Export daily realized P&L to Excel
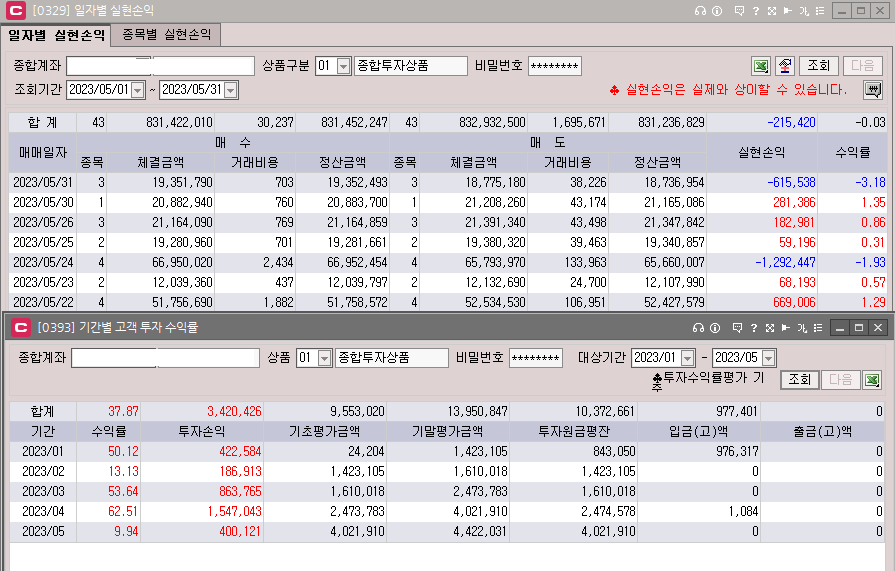Image resolution: width=895 pixels, height=571 pixels. (760, 66)
